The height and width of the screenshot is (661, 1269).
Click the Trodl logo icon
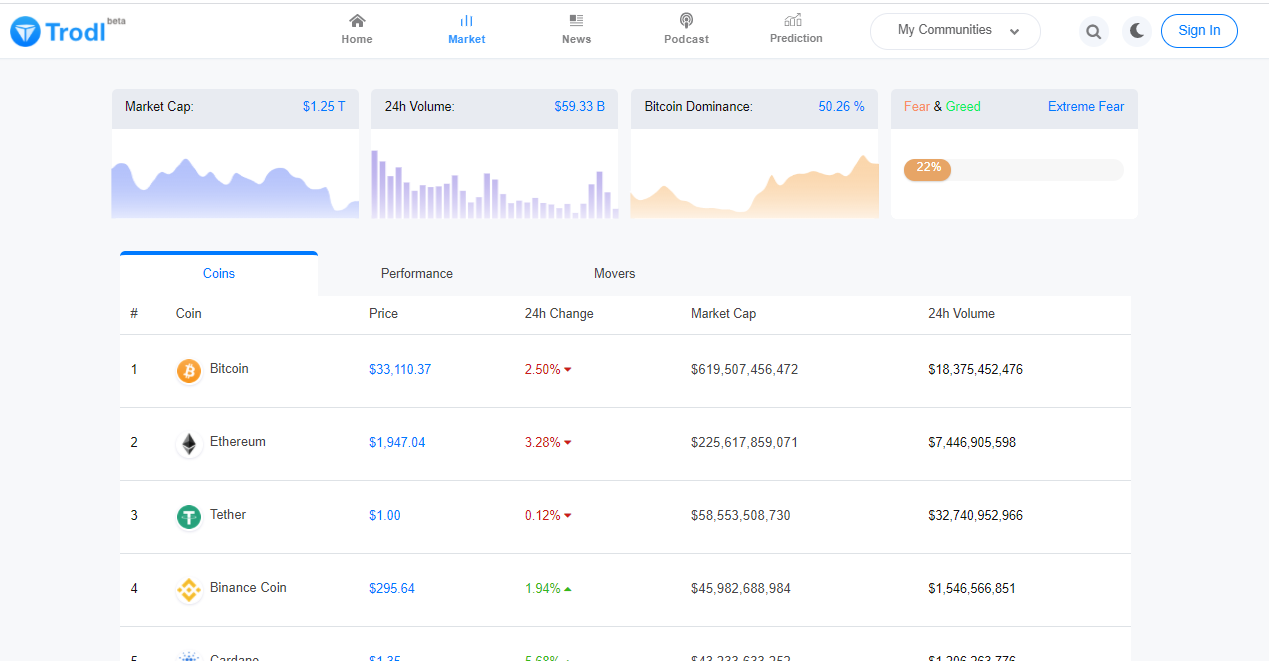(25, 32)
